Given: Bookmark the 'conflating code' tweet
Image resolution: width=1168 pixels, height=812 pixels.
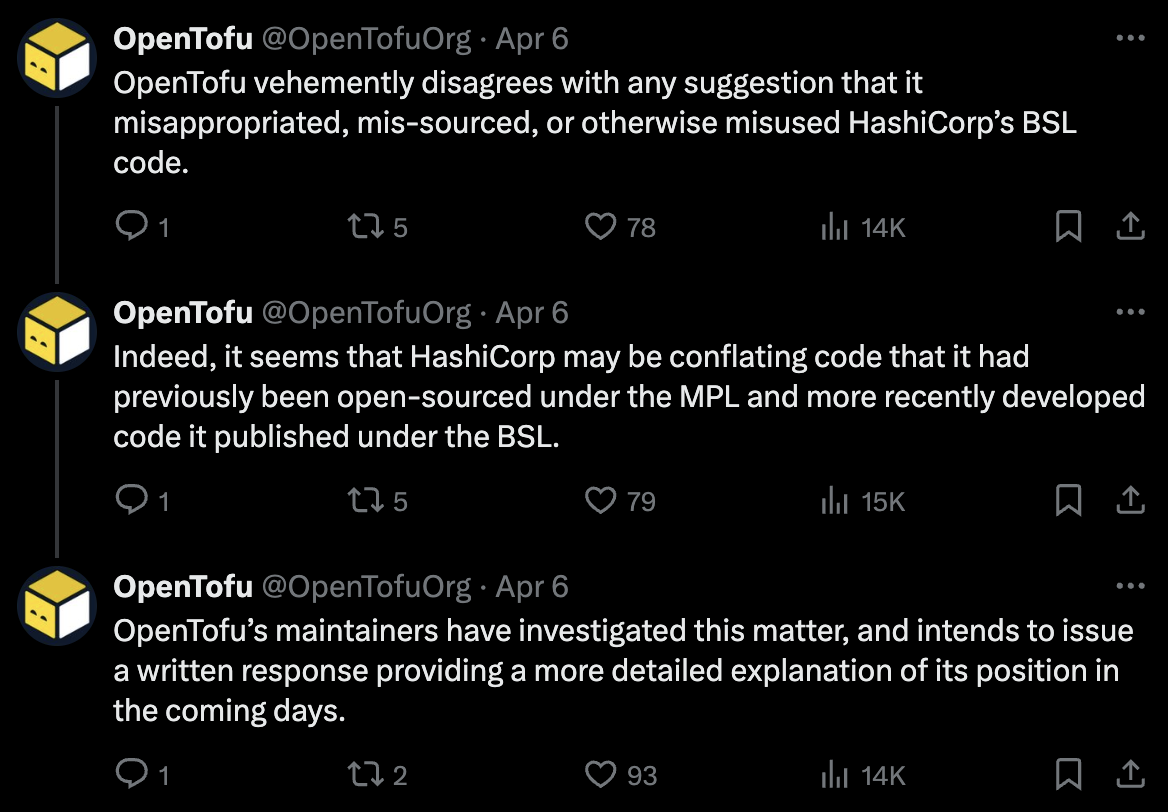Looking at the screenshot, I should 1068,501.
